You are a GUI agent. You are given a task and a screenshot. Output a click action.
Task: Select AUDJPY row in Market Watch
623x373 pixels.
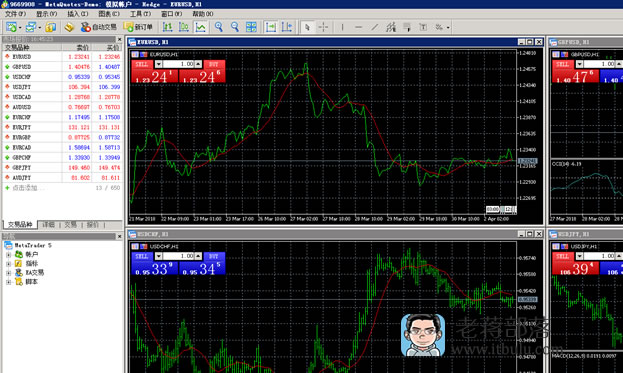click(x=62, y=178)
